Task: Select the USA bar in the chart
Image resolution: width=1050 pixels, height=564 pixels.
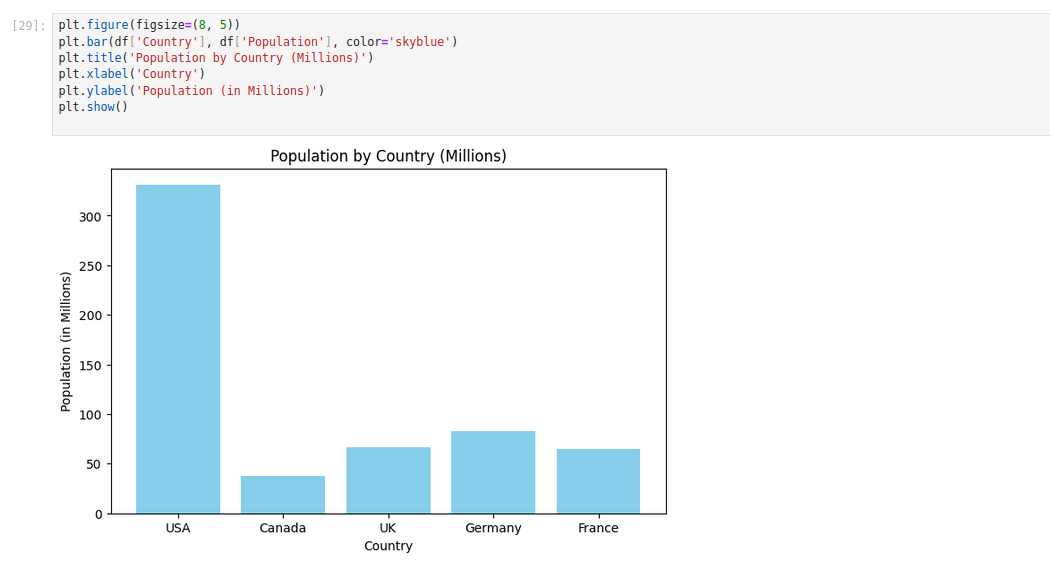Action: click(178, 349)
